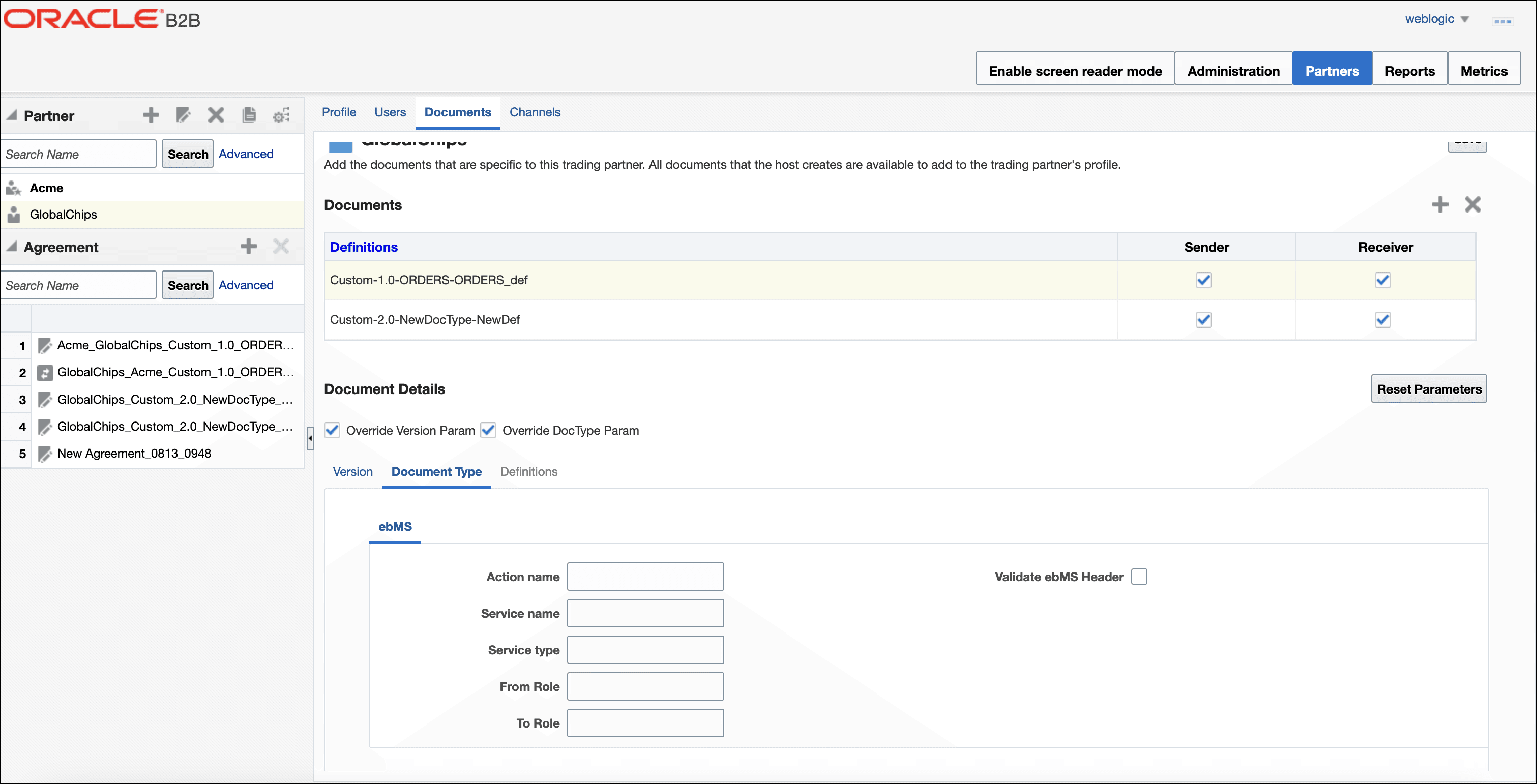The width and height of the screenshot is (1537, 784).
Task: Click the Agreement Search button
Action: coord(187,285)
